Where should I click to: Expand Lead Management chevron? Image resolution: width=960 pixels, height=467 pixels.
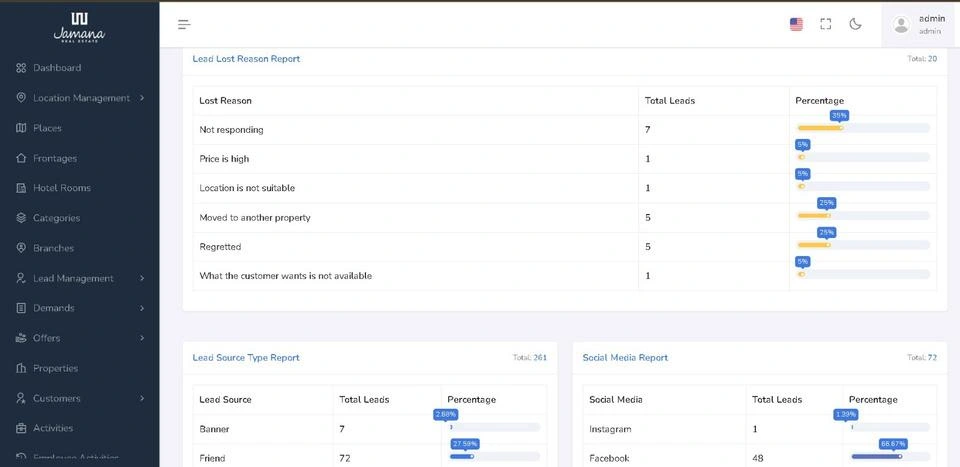pyautogui.click(x=142, y=278)
